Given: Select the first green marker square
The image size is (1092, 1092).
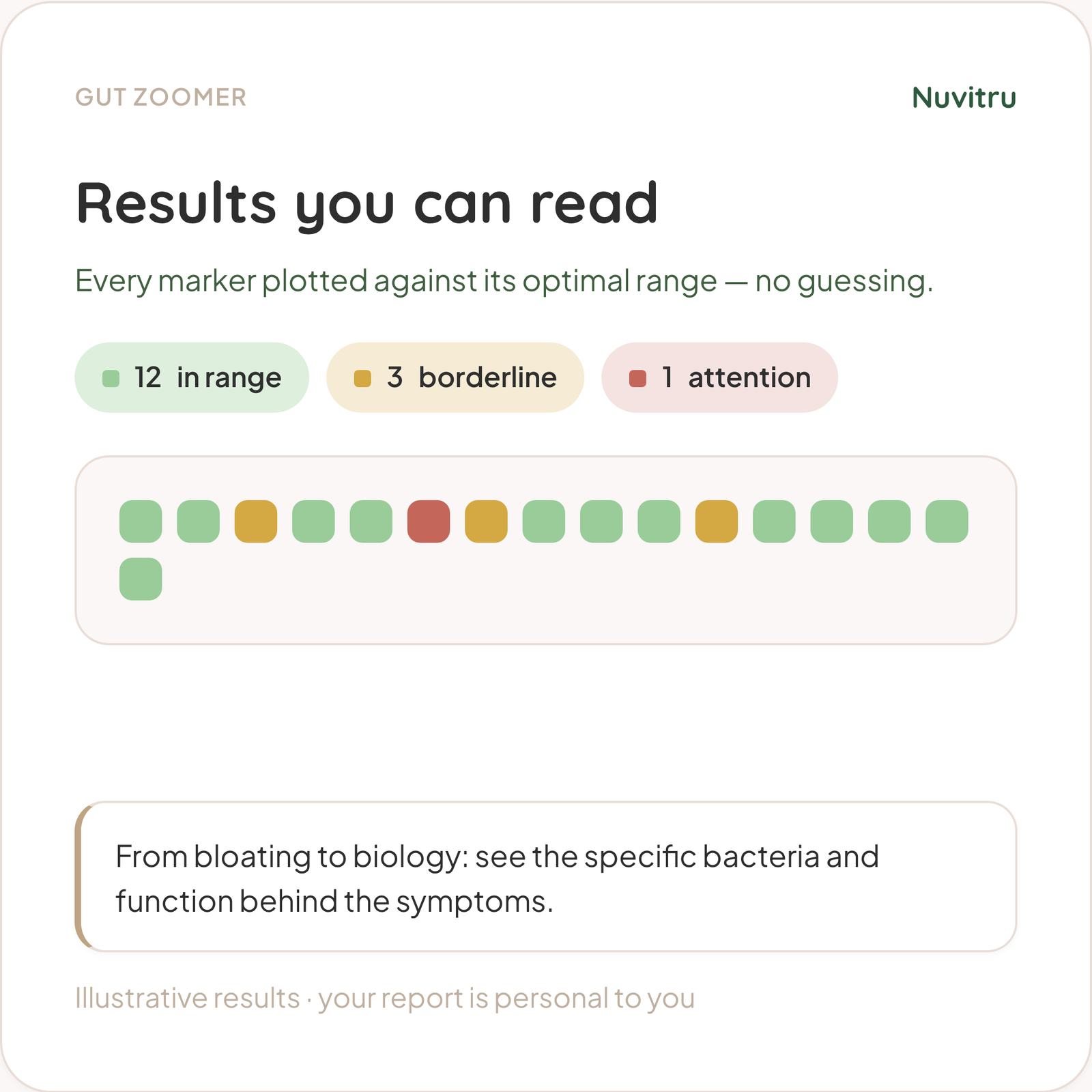Looking at the screenshot, I should point(141,521).
